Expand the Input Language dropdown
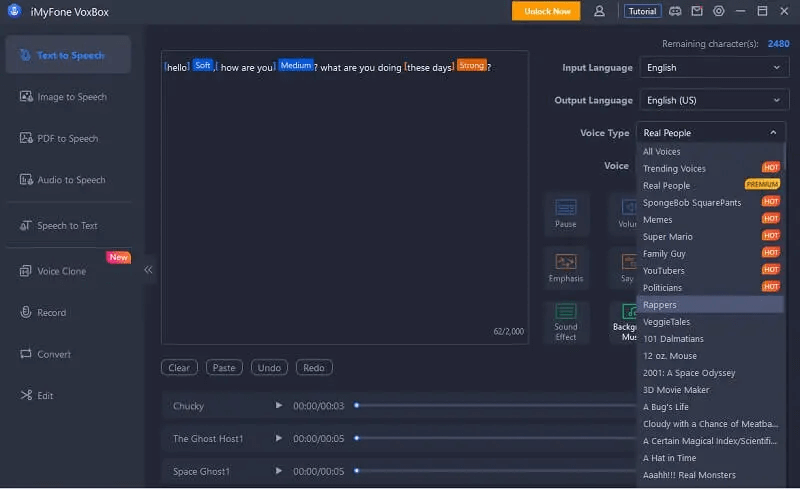The image size is (800, 489). click(x=714, y=67)
